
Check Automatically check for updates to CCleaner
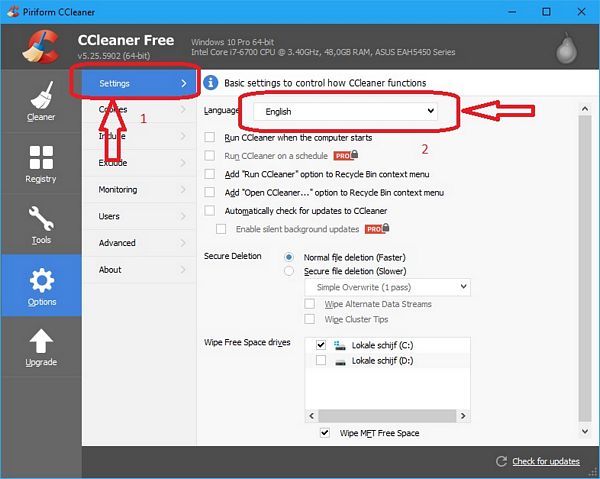click(210, 210)
